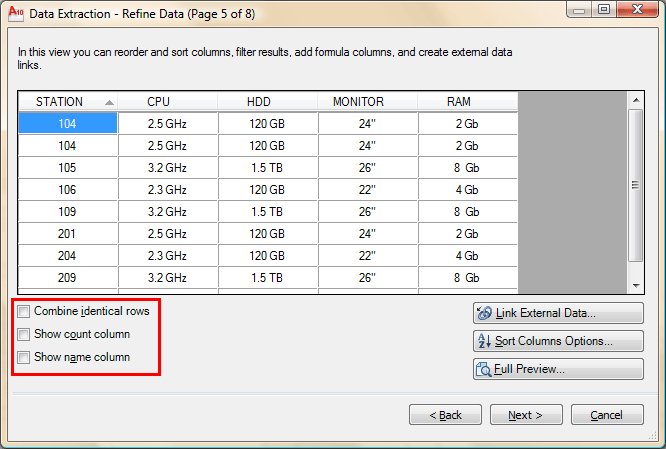Click the 26" monitor cell in row 209
Image resolution: width=666 pixels, height=449 pixels.
(367, 278)
